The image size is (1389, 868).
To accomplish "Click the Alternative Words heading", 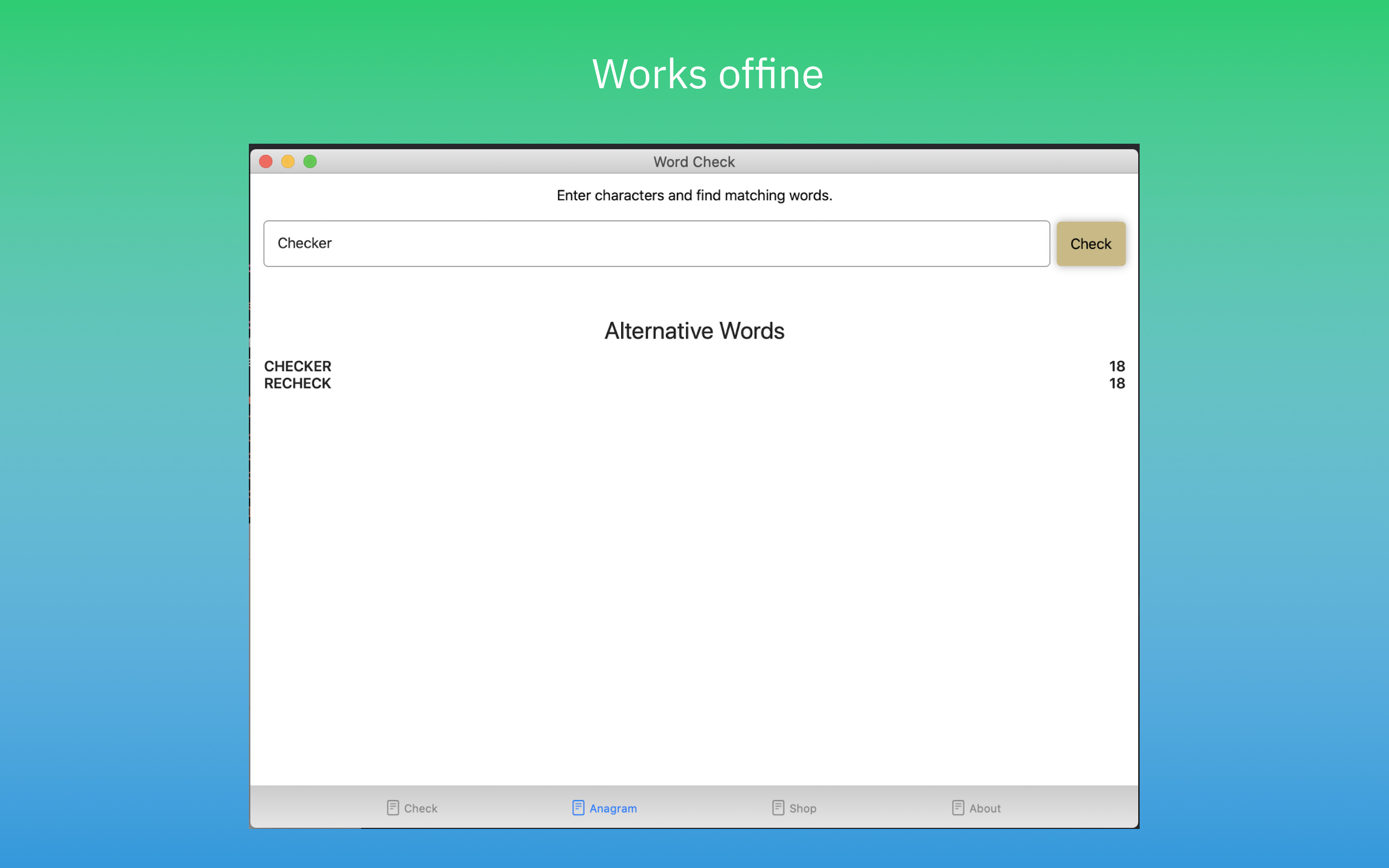I will pyautogui.click(x=694, y=331).
